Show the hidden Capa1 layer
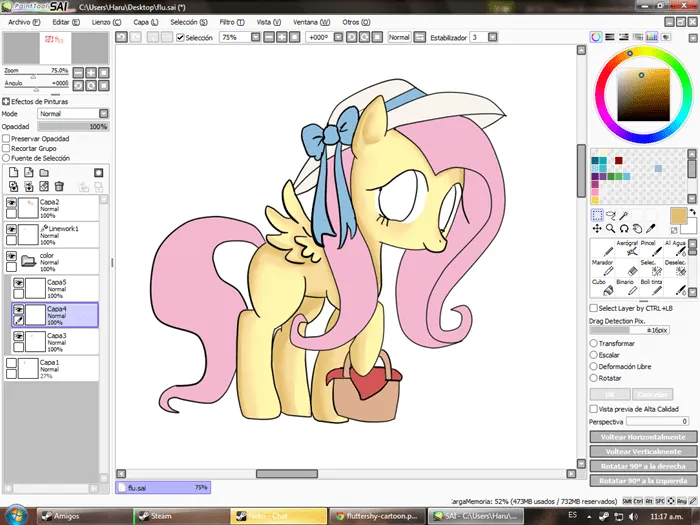The image size is (700, 525). tap(12, 363)
